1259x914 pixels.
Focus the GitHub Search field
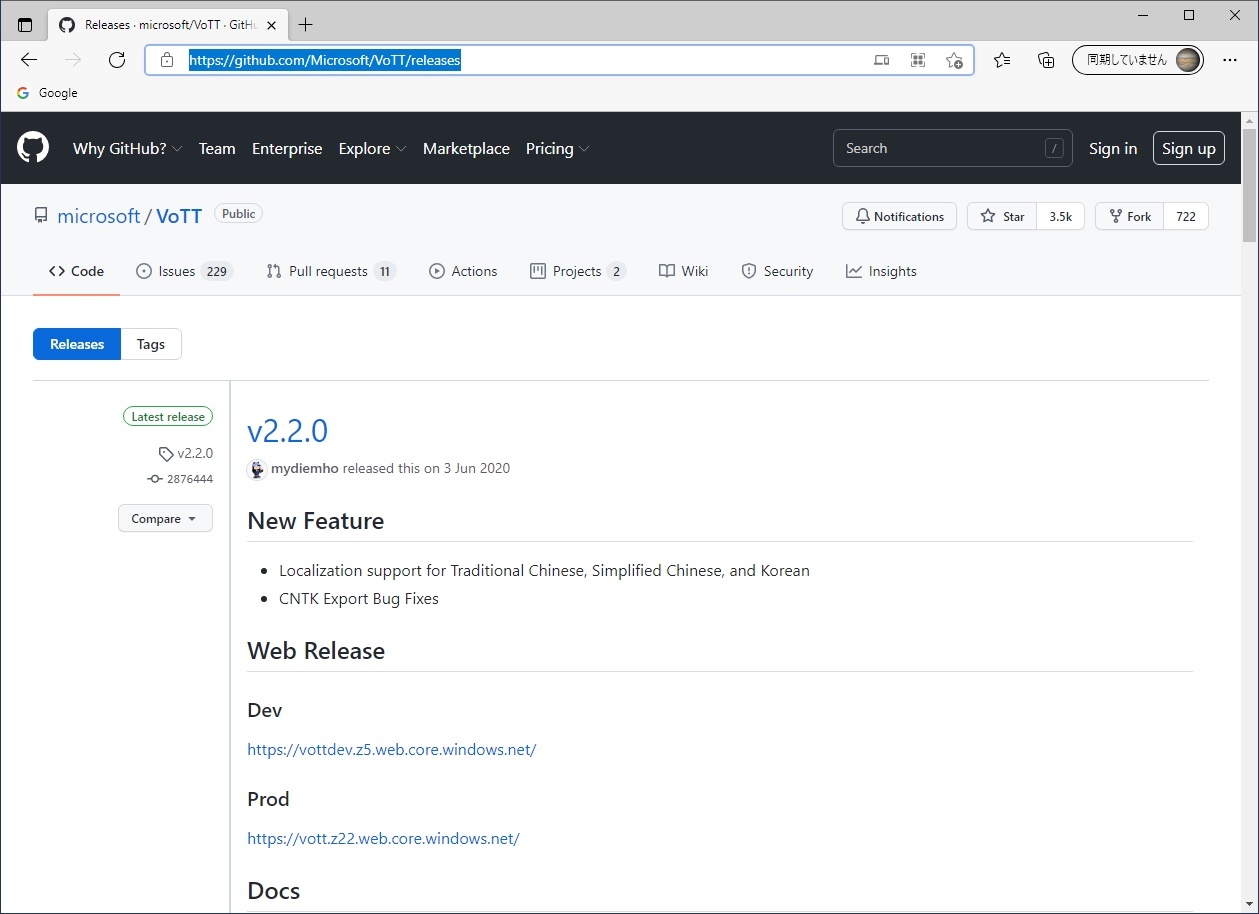(x=952, y=148)
